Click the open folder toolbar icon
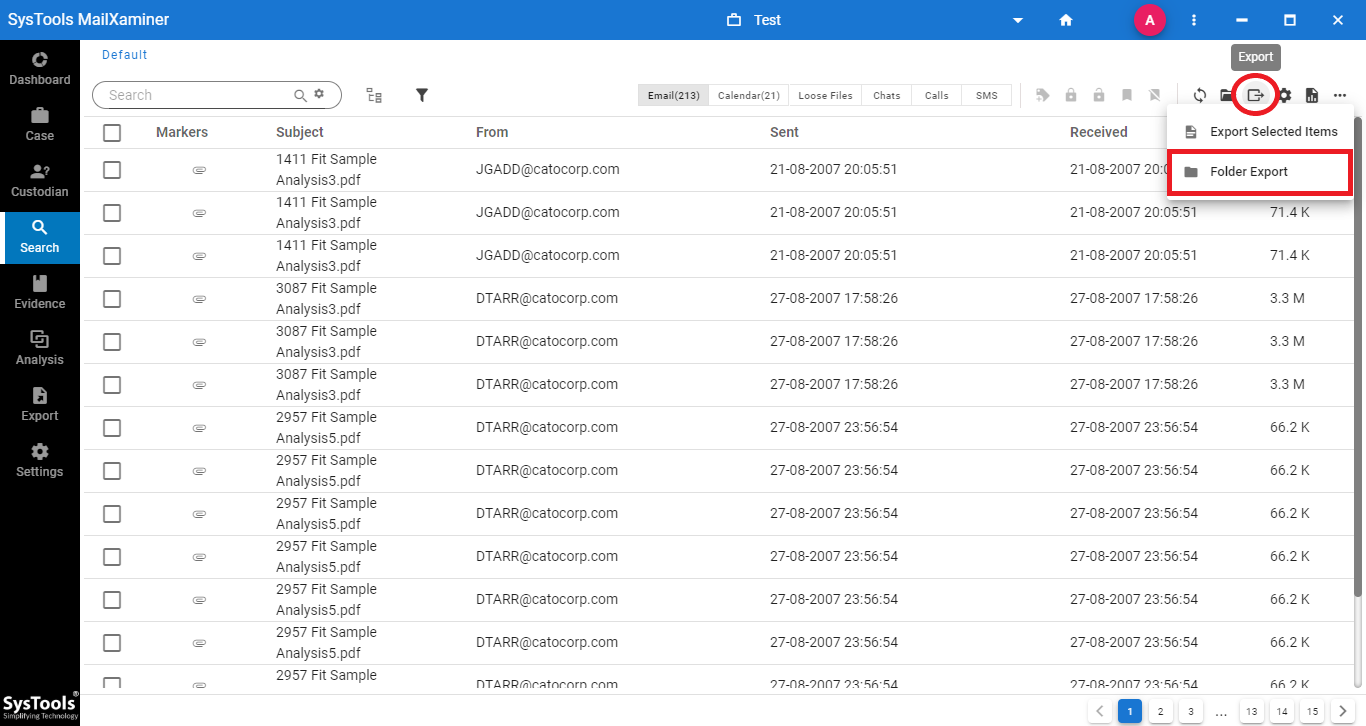Screen dimensions: 1366x726 pyautogui.click(x=1226, y=95)
